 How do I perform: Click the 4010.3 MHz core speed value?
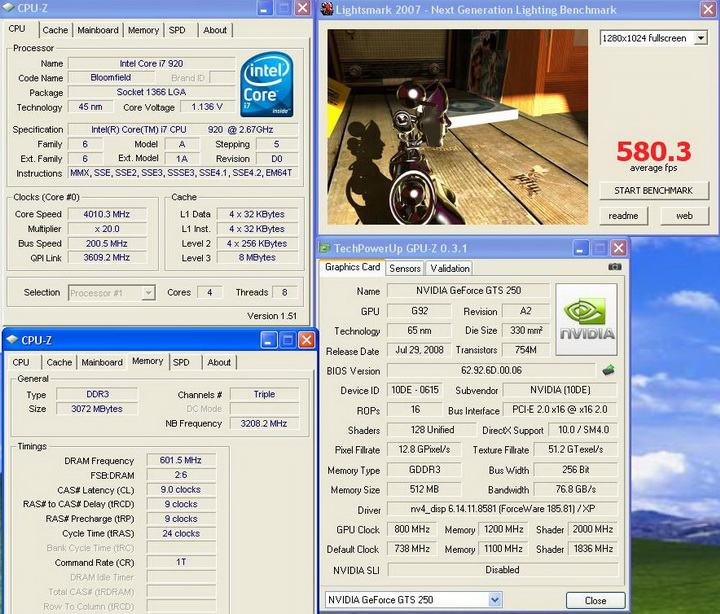click(107, 214)
